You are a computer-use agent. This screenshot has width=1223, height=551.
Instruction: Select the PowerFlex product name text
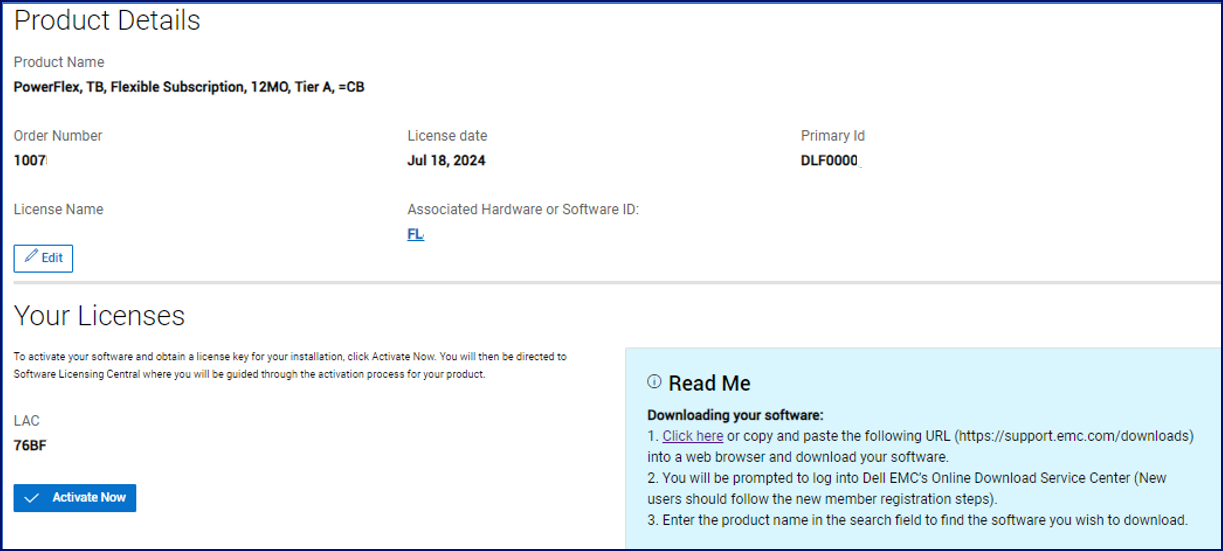click(x=189, y=87)
